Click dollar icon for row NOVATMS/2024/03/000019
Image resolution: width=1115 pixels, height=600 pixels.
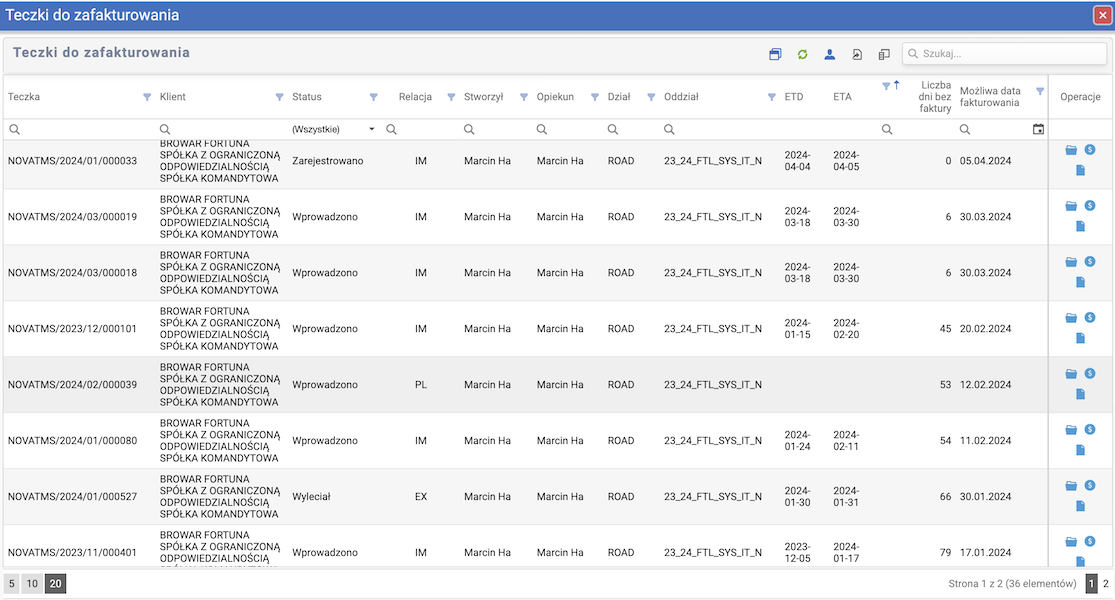(x=1090, y=205)
